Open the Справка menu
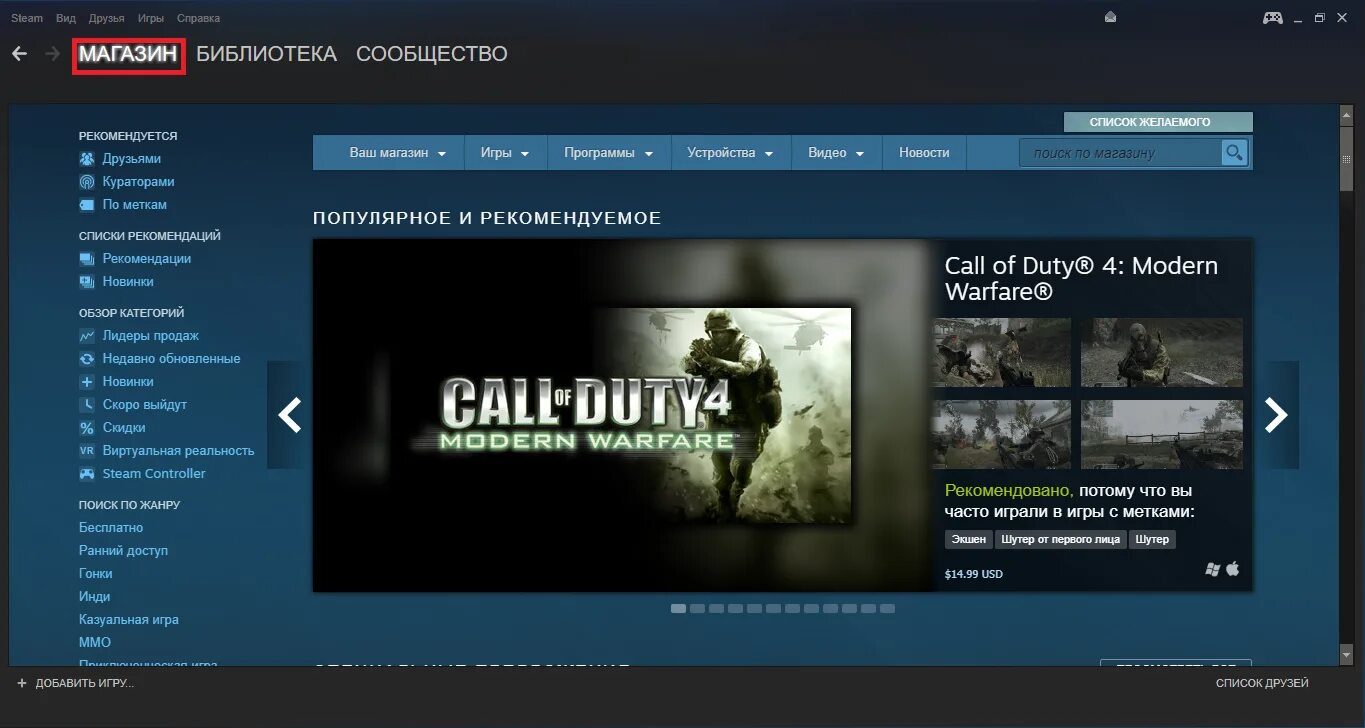 (x=198, y=18)
